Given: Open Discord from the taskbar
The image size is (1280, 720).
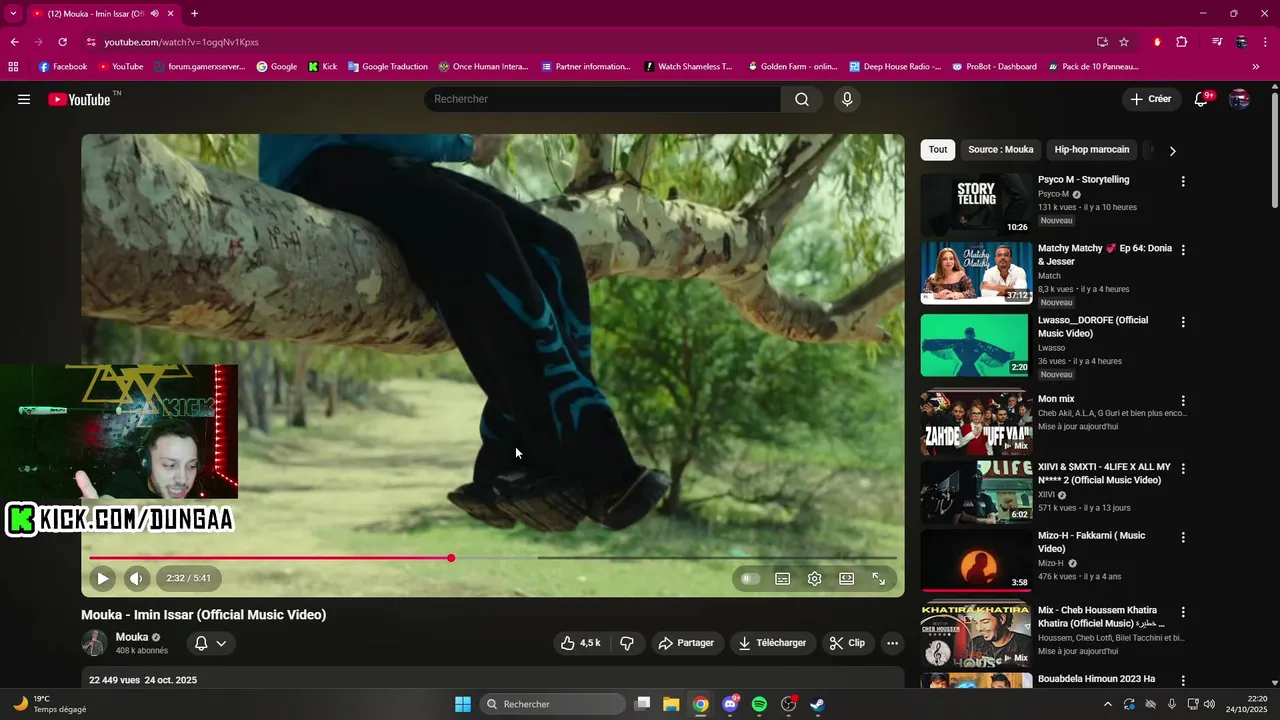Looking at the screenshot, I should point(730,704).
